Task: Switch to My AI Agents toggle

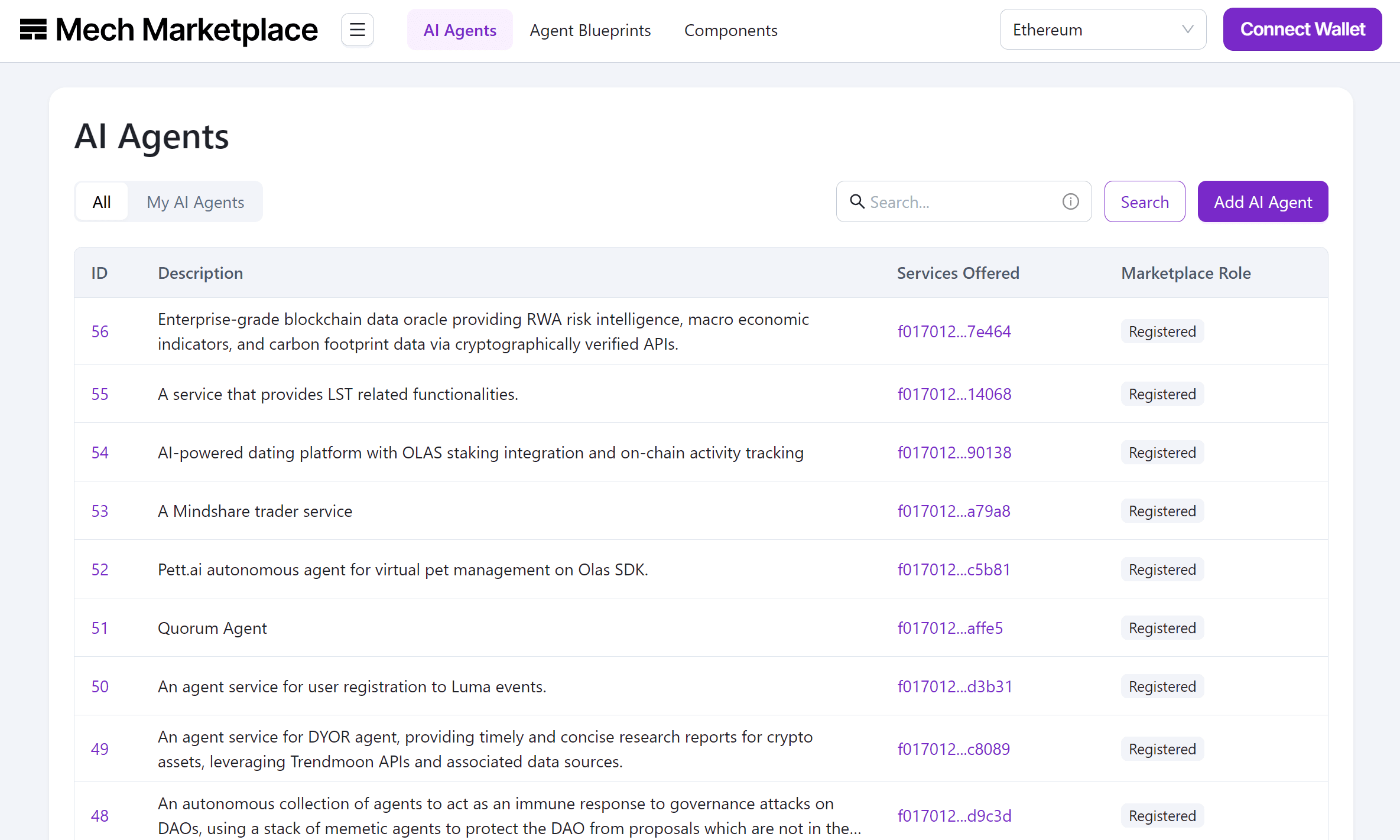Action: pos(195,202)
